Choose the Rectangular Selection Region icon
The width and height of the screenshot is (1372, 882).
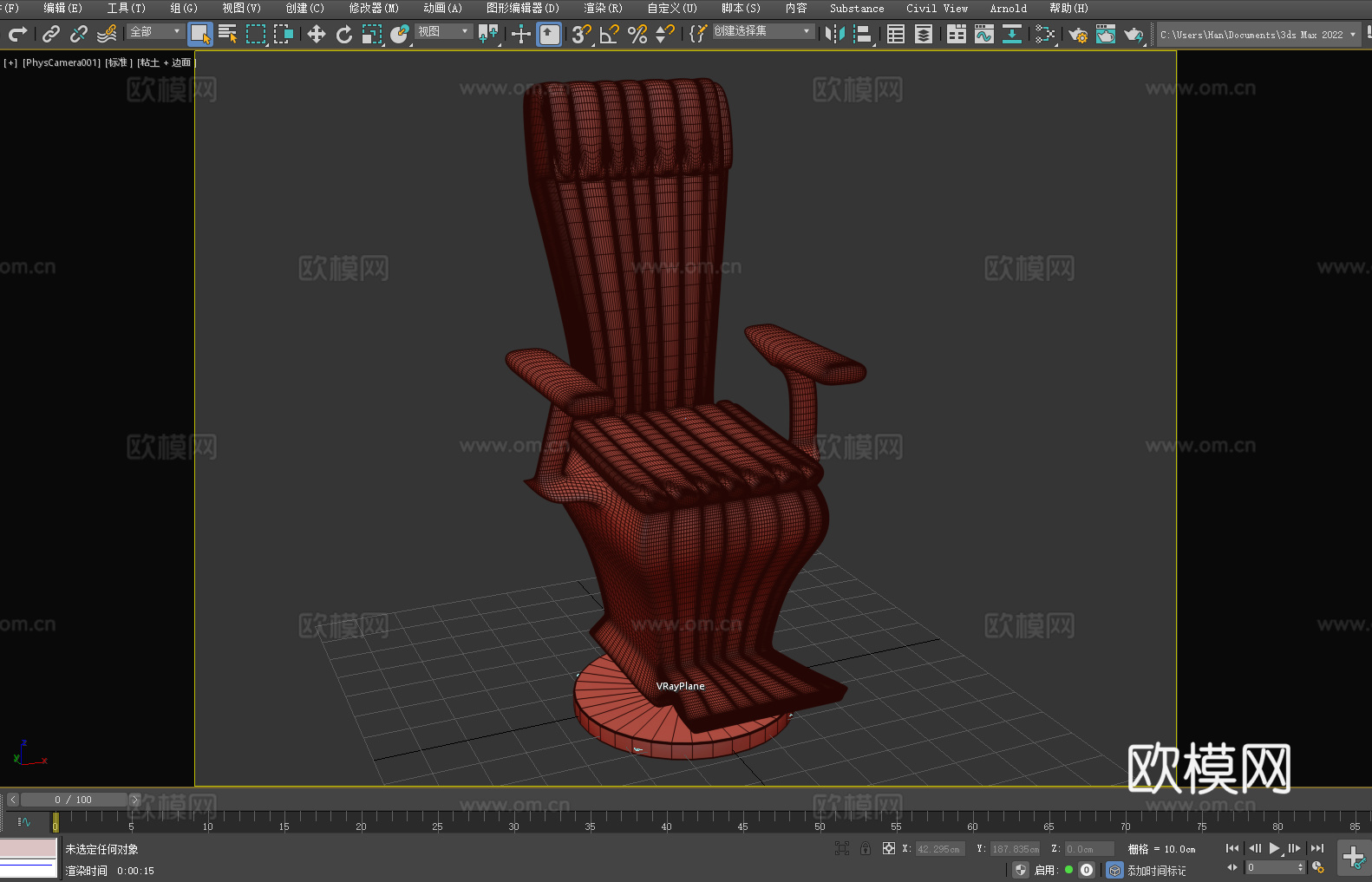pyautogui.click(x=256, y=34)
